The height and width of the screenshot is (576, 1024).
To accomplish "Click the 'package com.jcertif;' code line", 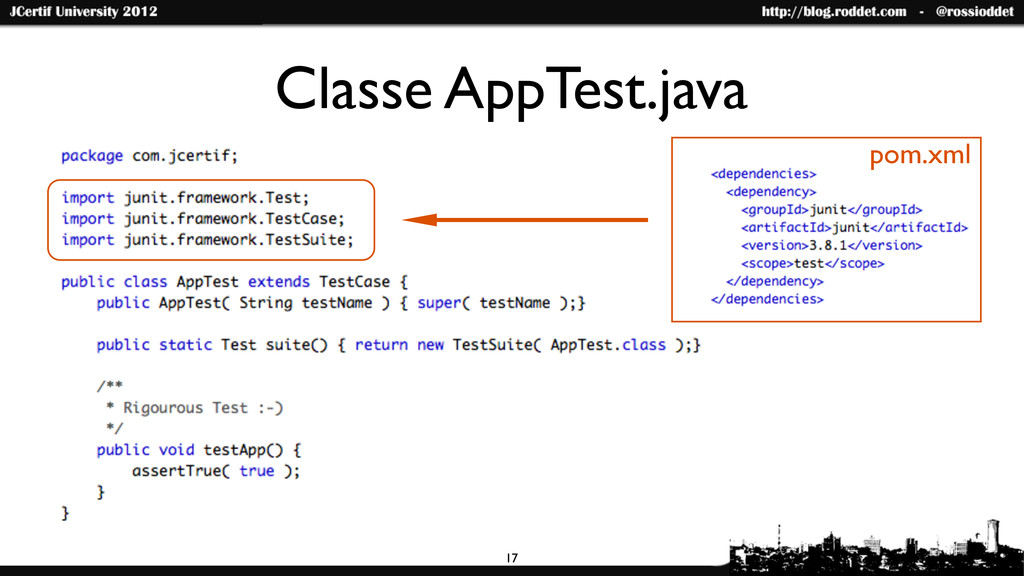I will point(150,156).
